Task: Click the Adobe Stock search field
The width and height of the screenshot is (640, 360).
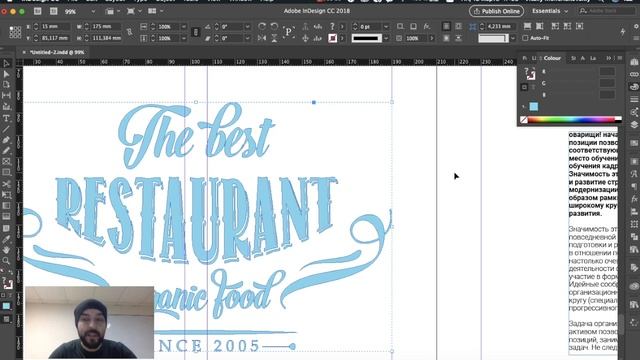Action: click(607, 11)
